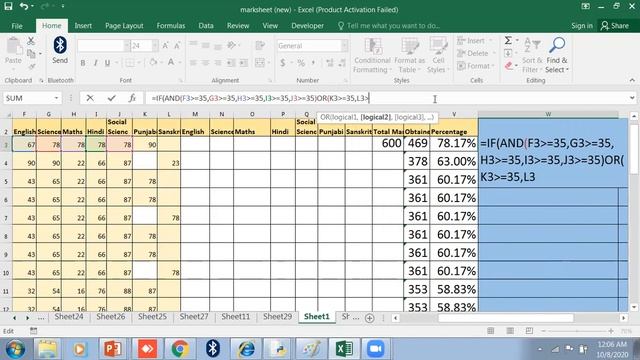The width and height of the screenshot is (640, 360).
Task: Switch to the Page Layout tab
Action: (x=124, y=26)
